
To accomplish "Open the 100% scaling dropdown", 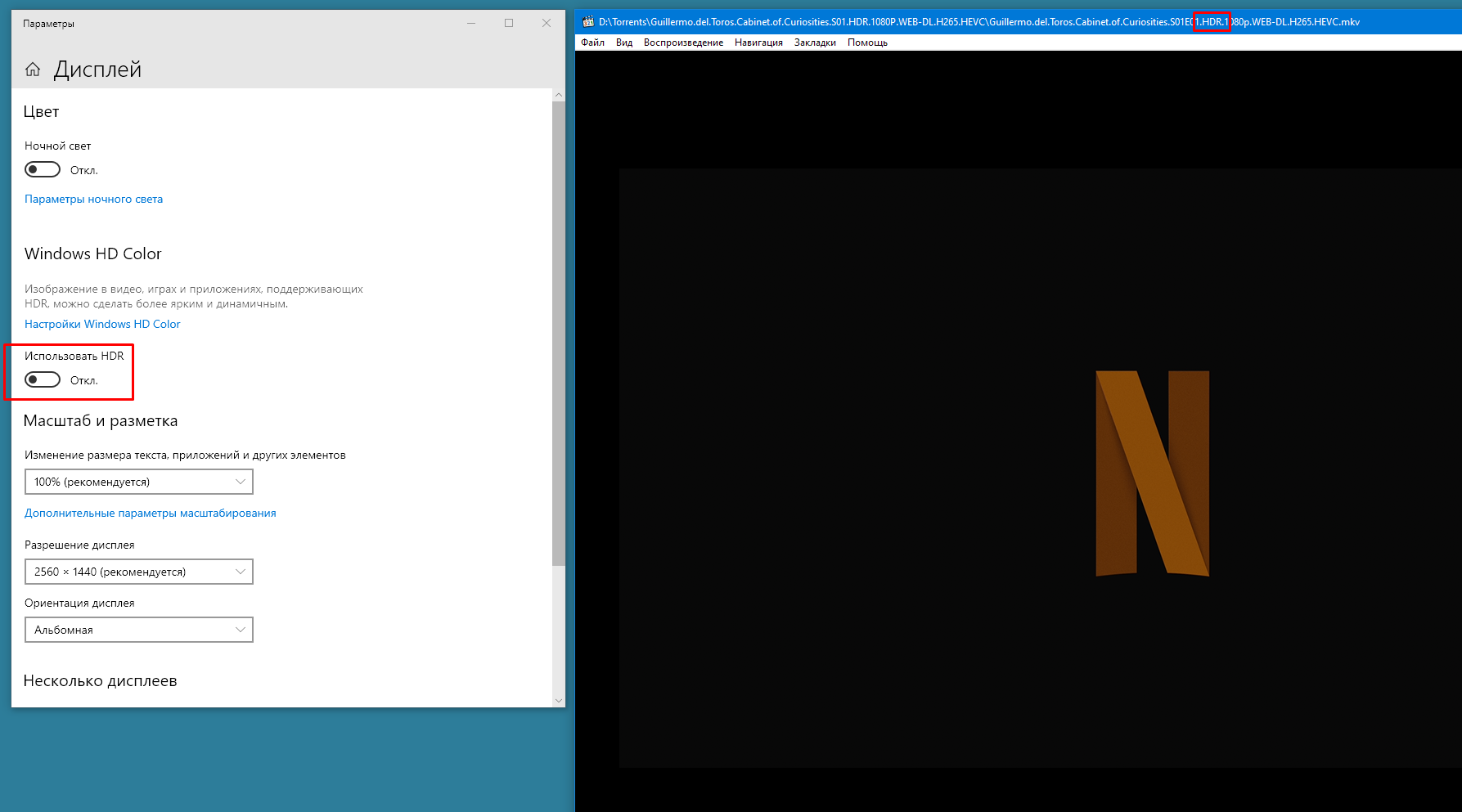I will tap(139, 482).
